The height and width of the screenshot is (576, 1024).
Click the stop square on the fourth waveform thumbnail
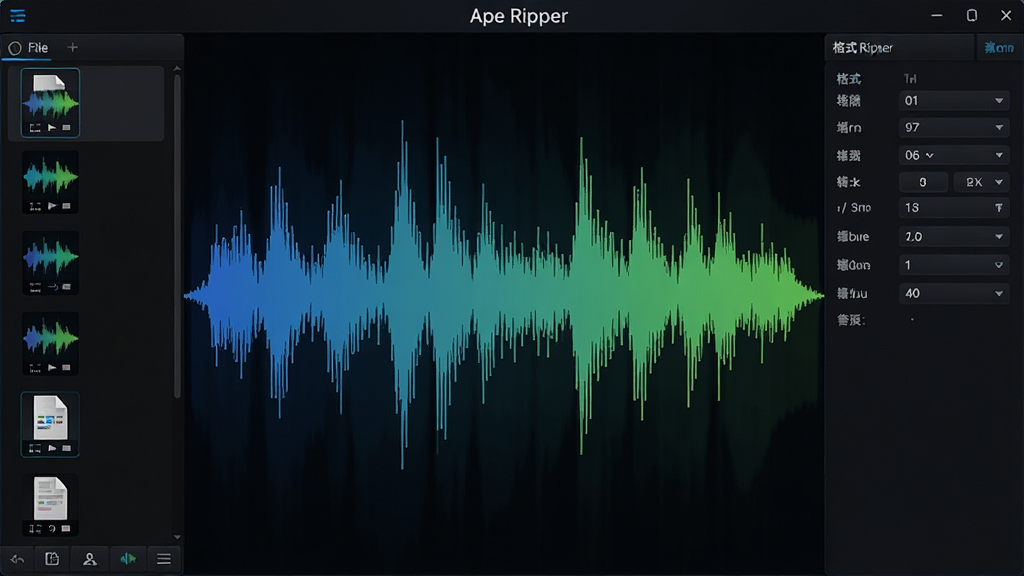point(67,368)
